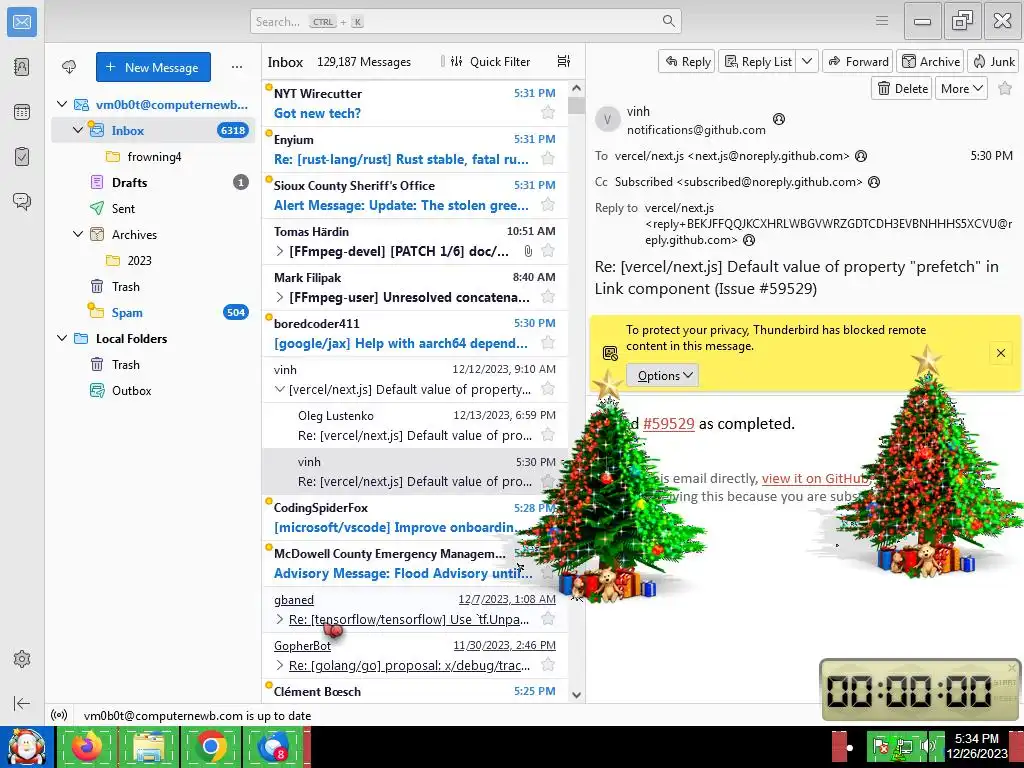Screen dimensions: 1024x768
Task: Star the Sioux County Sheriff's message
Action: [x=548, y=205]
